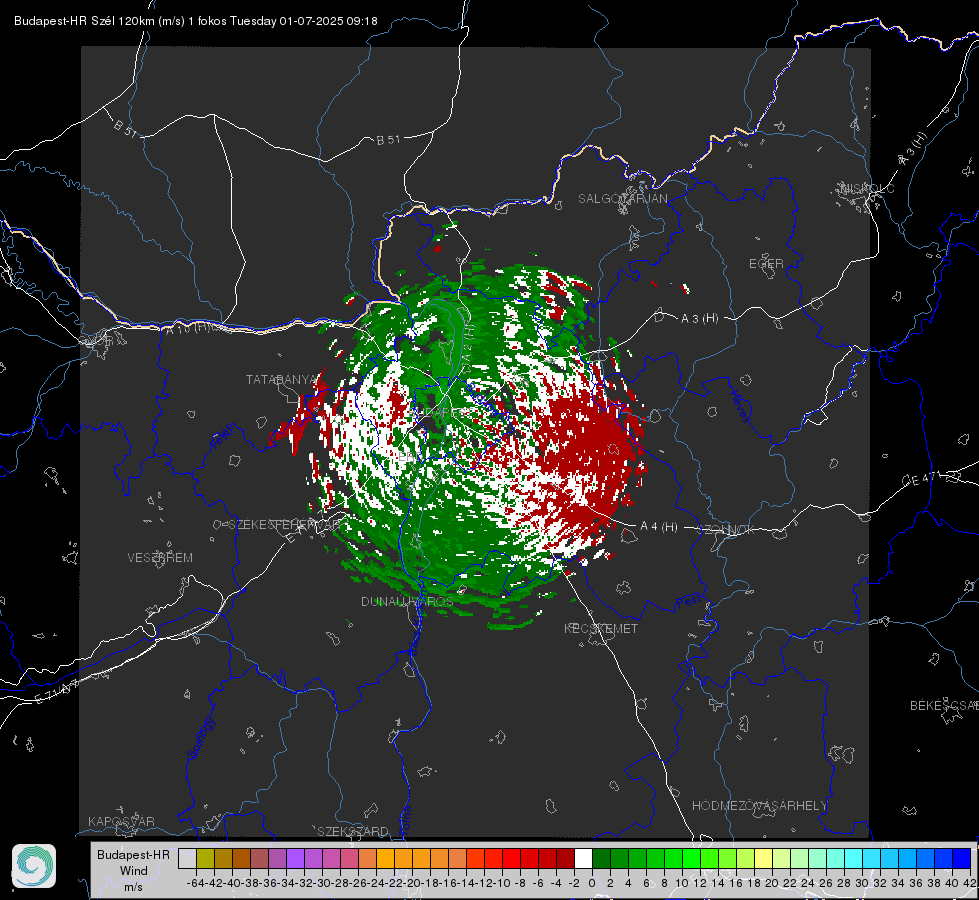The image size is (979, 900).
Task: Click the meteorological service swirl logo
Action: [34, 866]
